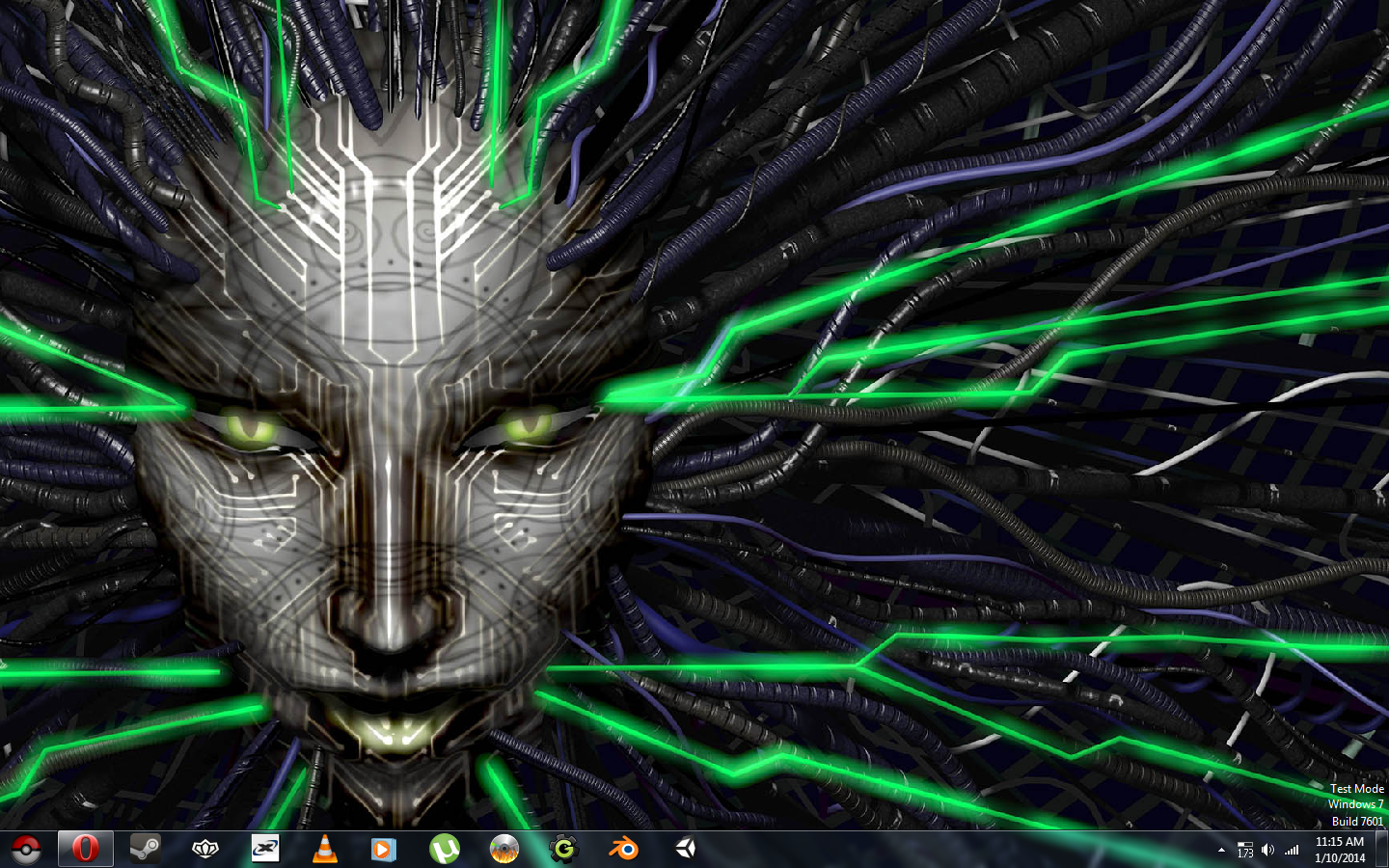Open the Pokeball Start menu button
This screenshot has height=868, width=1389.
tap(26, 850)
